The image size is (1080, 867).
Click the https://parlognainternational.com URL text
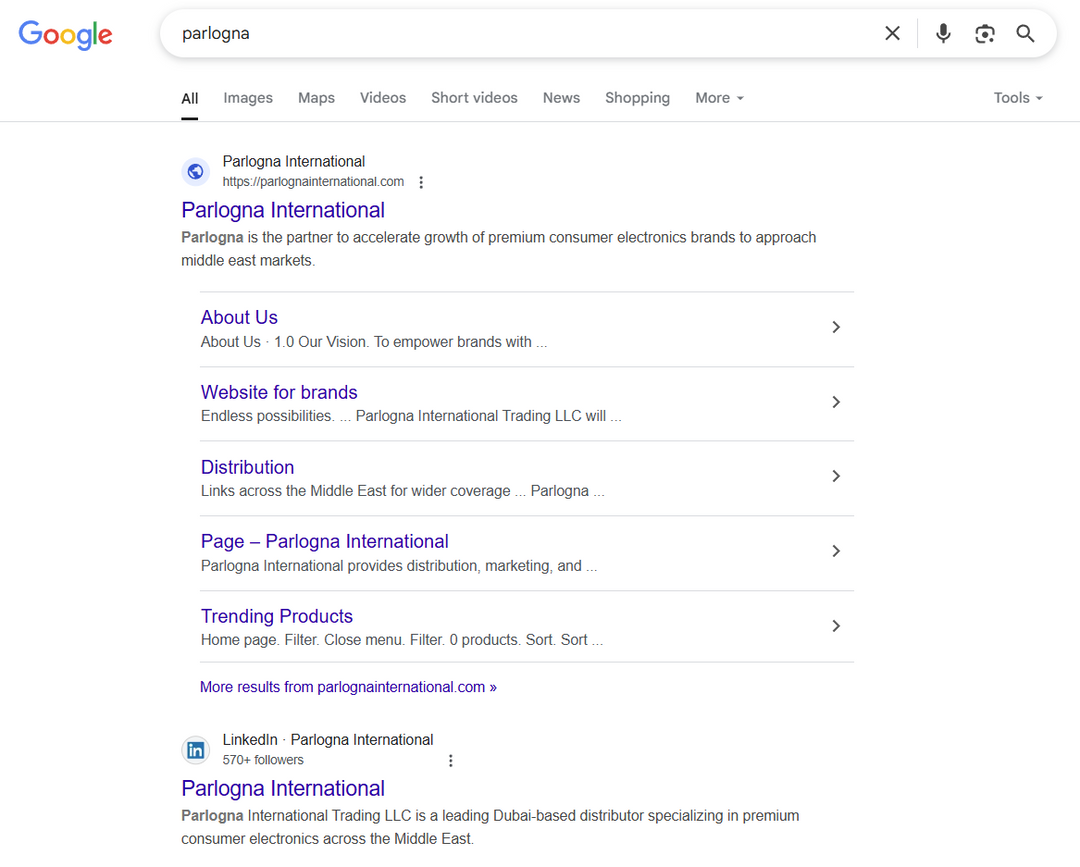pos(313,182)
